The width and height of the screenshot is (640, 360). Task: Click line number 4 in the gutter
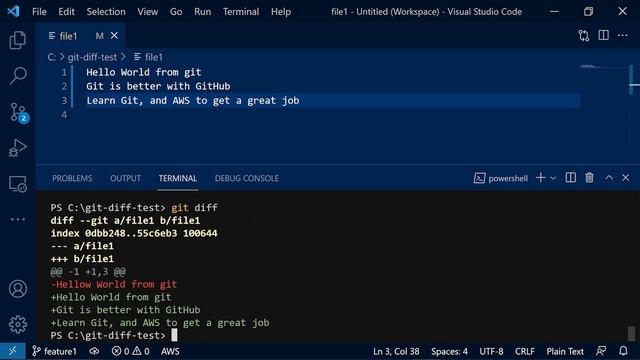[64, 115]
